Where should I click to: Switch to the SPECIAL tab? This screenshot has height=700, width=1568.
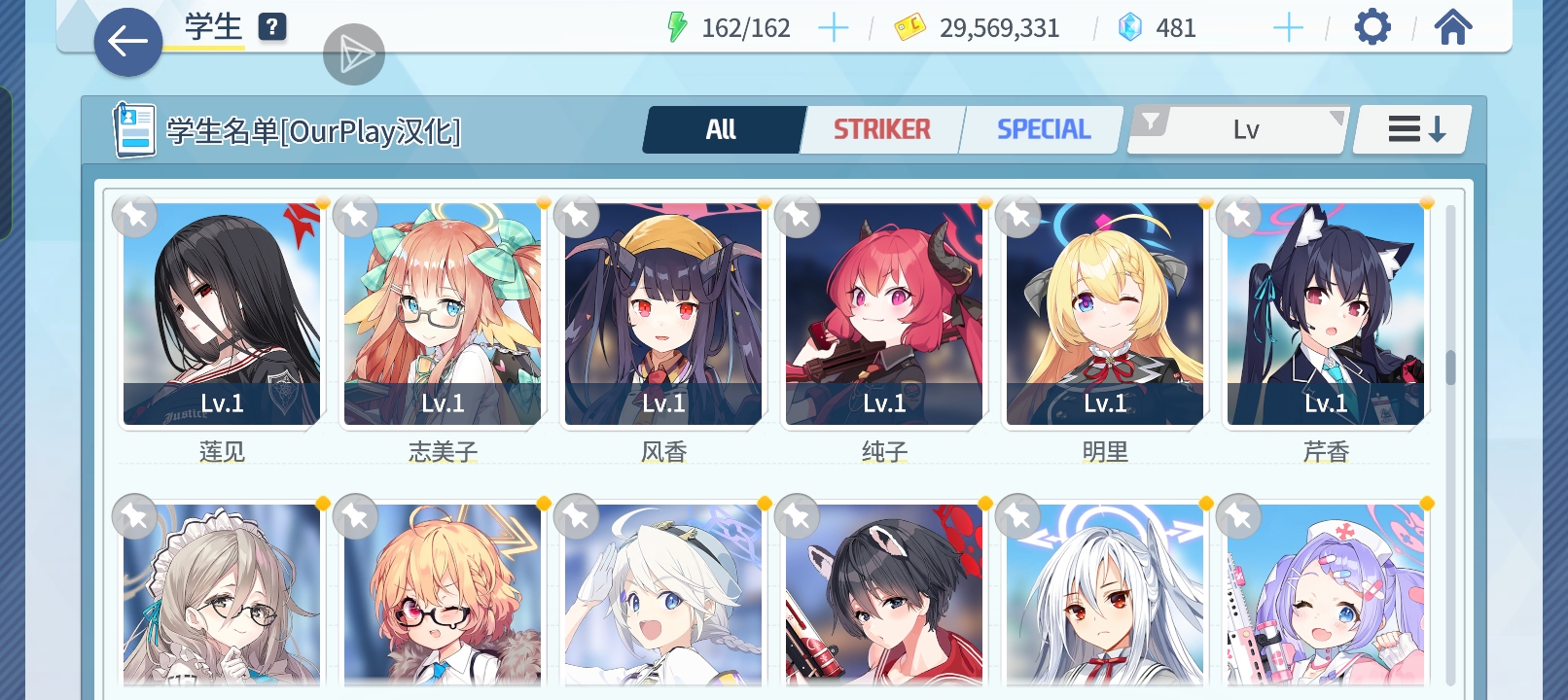(x=1043, y=129)
